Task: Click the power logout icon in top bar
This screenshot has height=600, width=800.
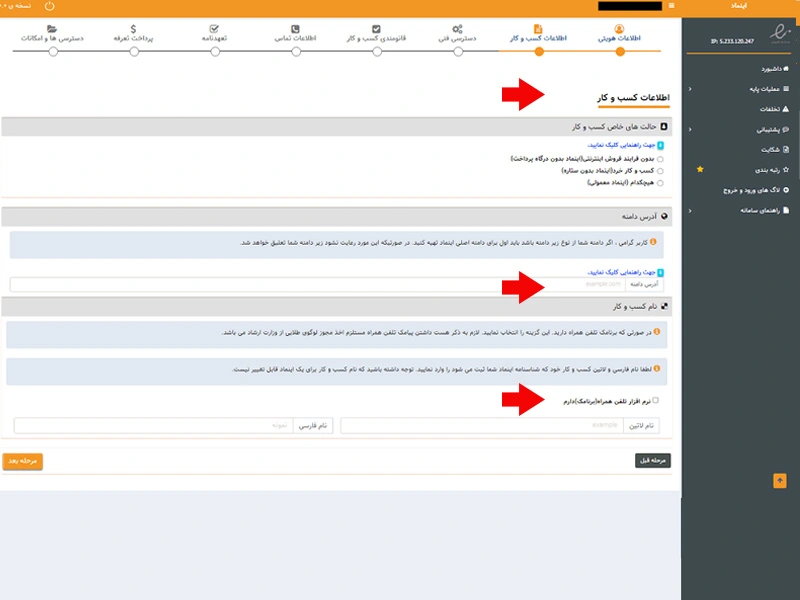Action: (x=49, y=6)
